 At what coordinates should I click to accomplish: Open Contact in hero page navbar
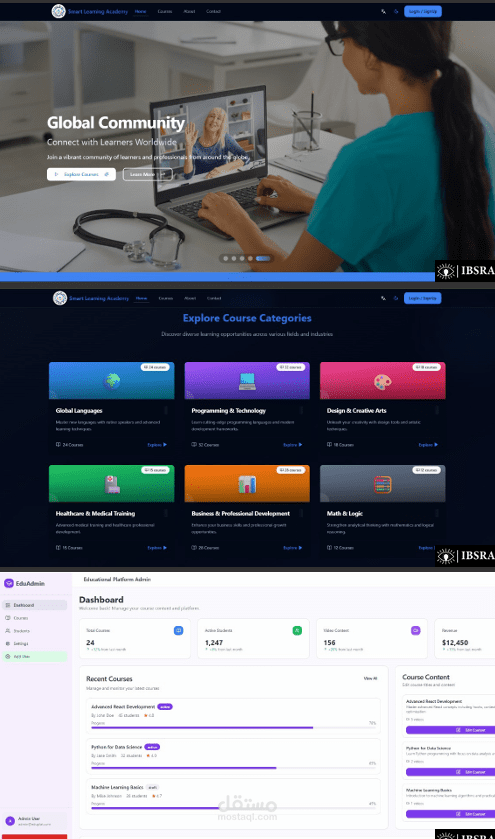[214, 11]
